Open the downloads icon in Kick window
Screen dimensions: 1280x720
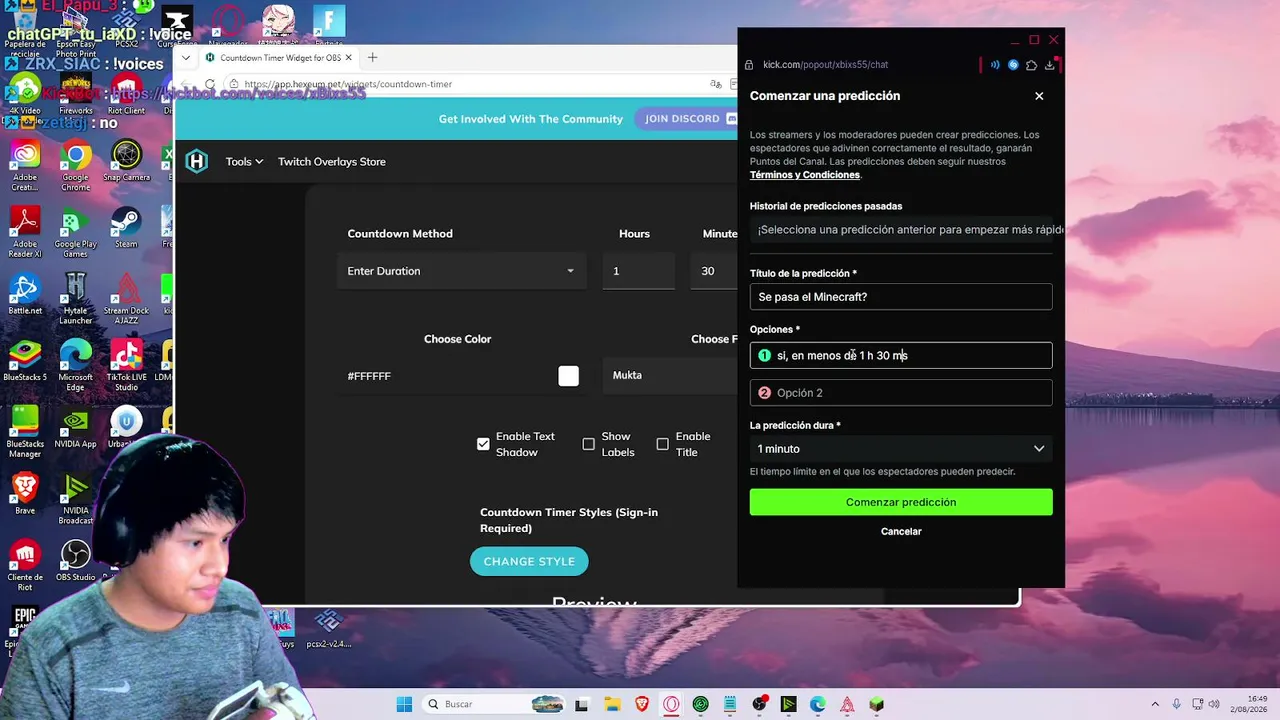coord(1049,65)
